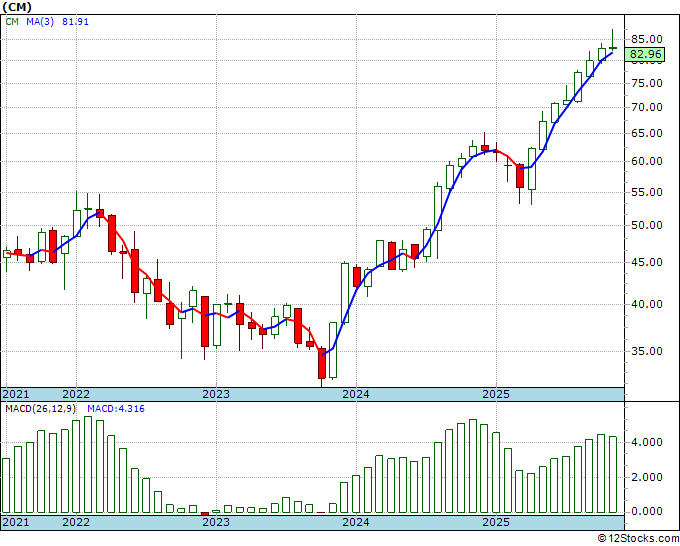
Task: Click the red negative MACD bar before 2023
Action: [205, 514]
